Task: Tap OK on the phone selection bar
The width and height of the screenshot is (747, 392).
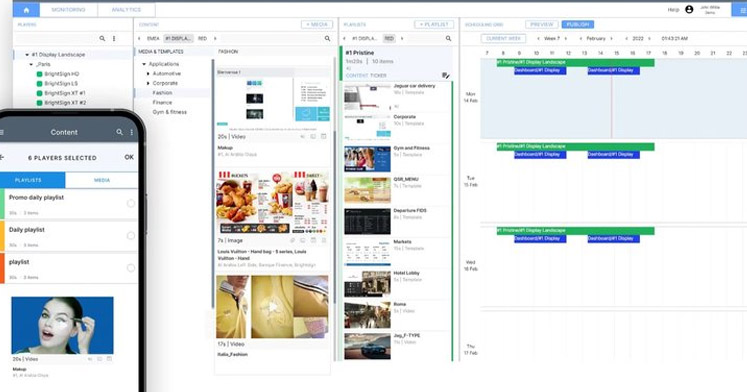Action: 129,157
